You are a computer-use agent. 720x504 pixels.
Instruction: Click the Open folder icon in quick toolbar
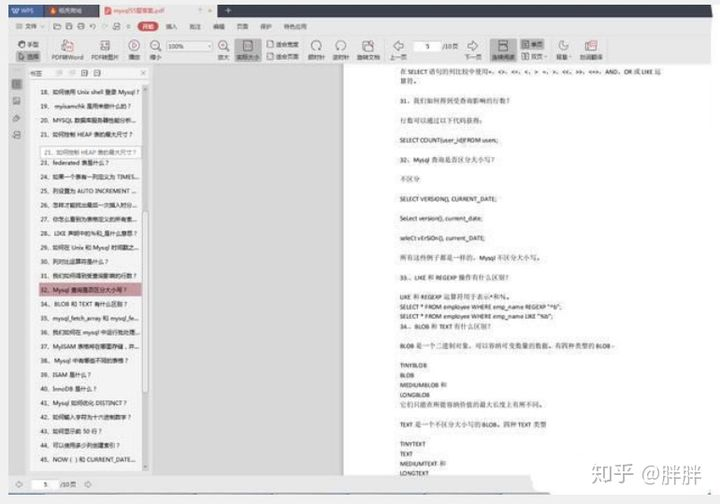[x=57, y=26]
